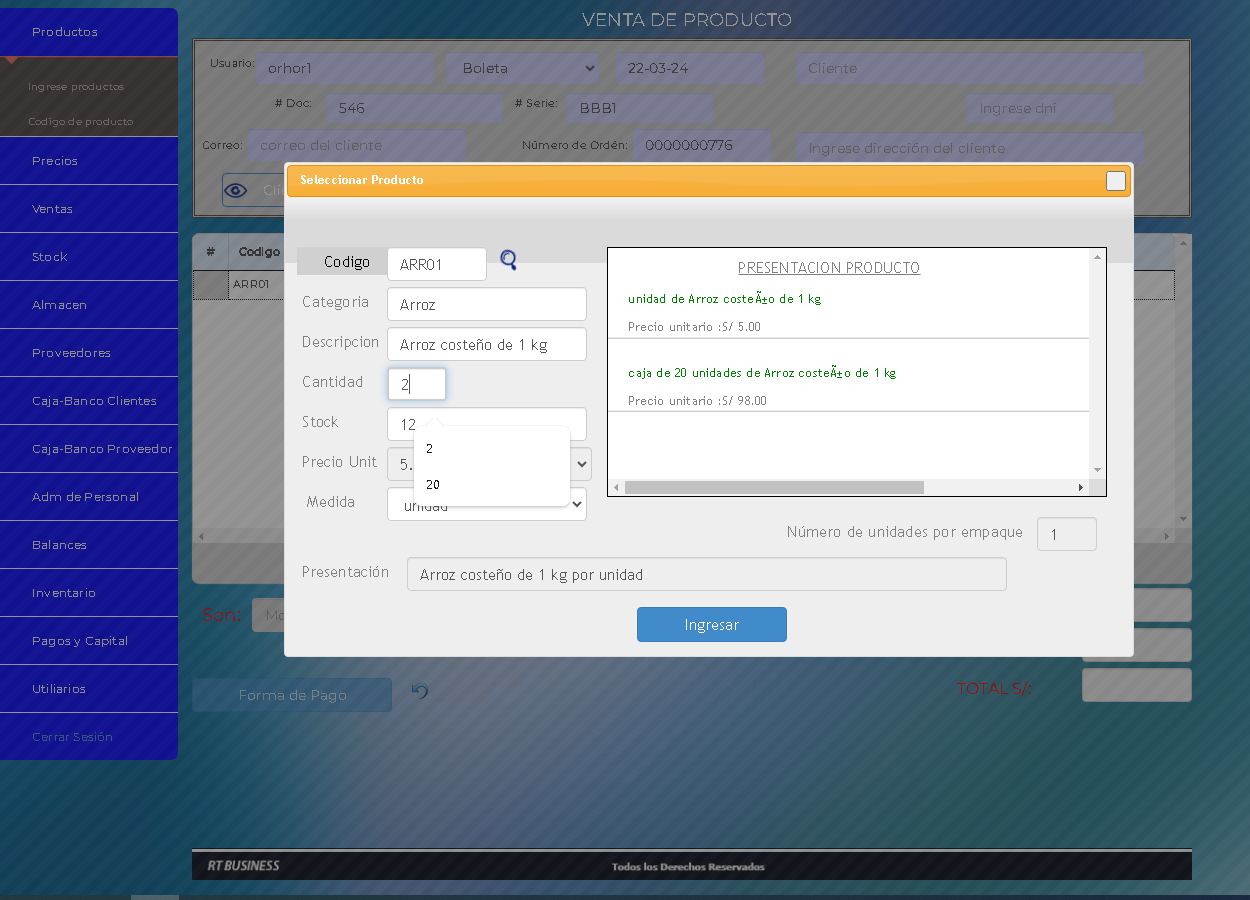This screenshot has height=900, width=1250.
Task: Close the Seleccionar Producto dialog
Action: coord(1115,181)
